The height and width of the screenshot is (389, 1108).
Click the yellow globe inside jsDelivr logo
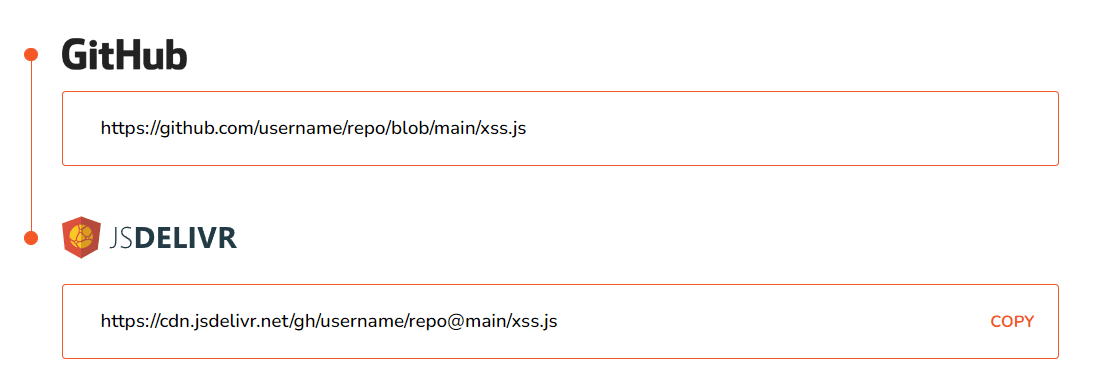click(x=81, y=235)
